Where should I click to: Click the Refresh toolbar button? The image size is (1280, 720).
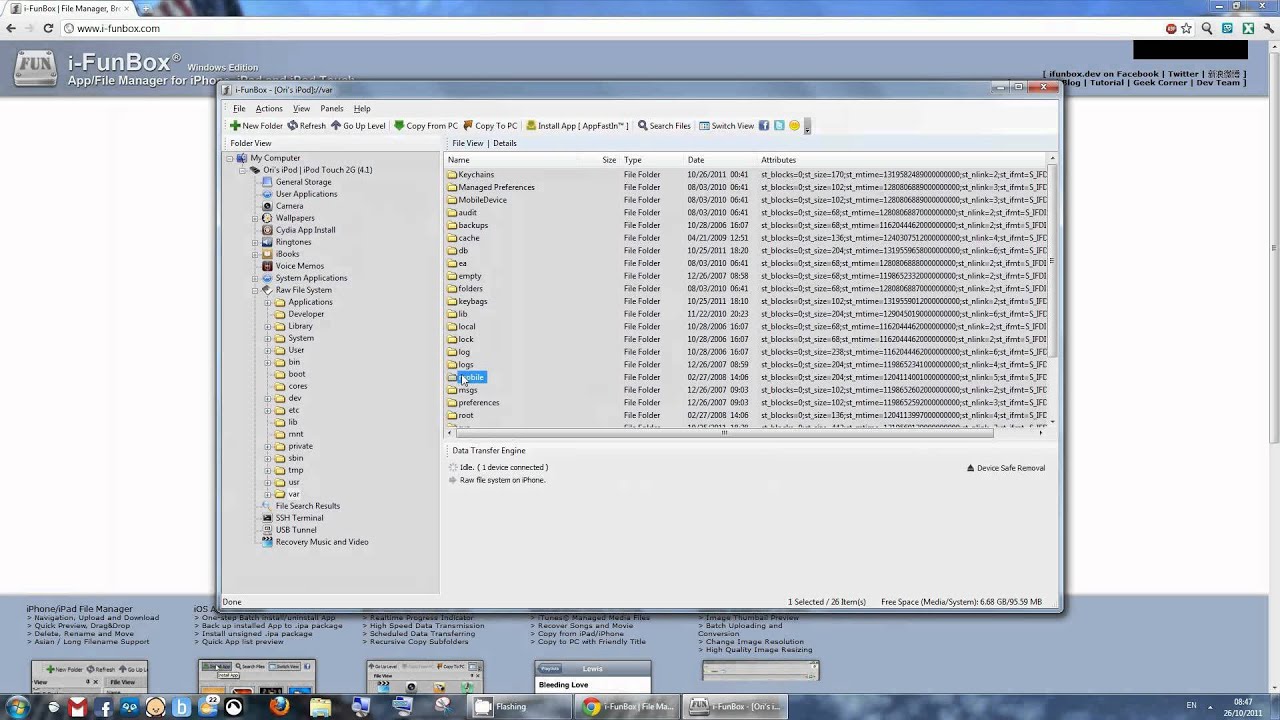point(307,126)
